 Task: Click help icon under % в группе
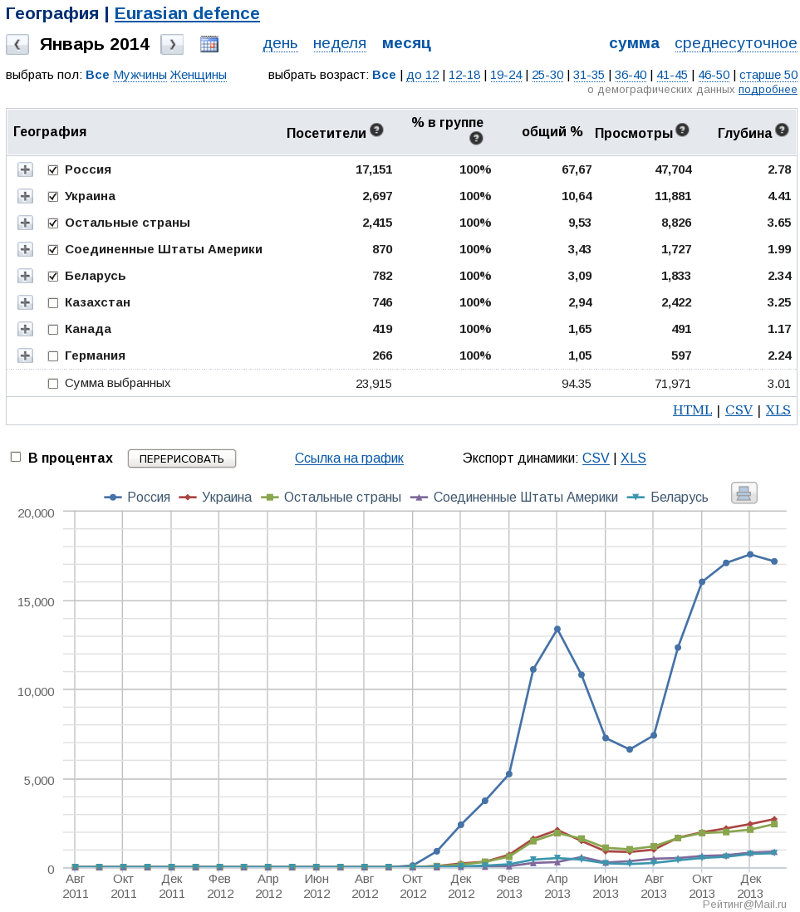(476, 138)
